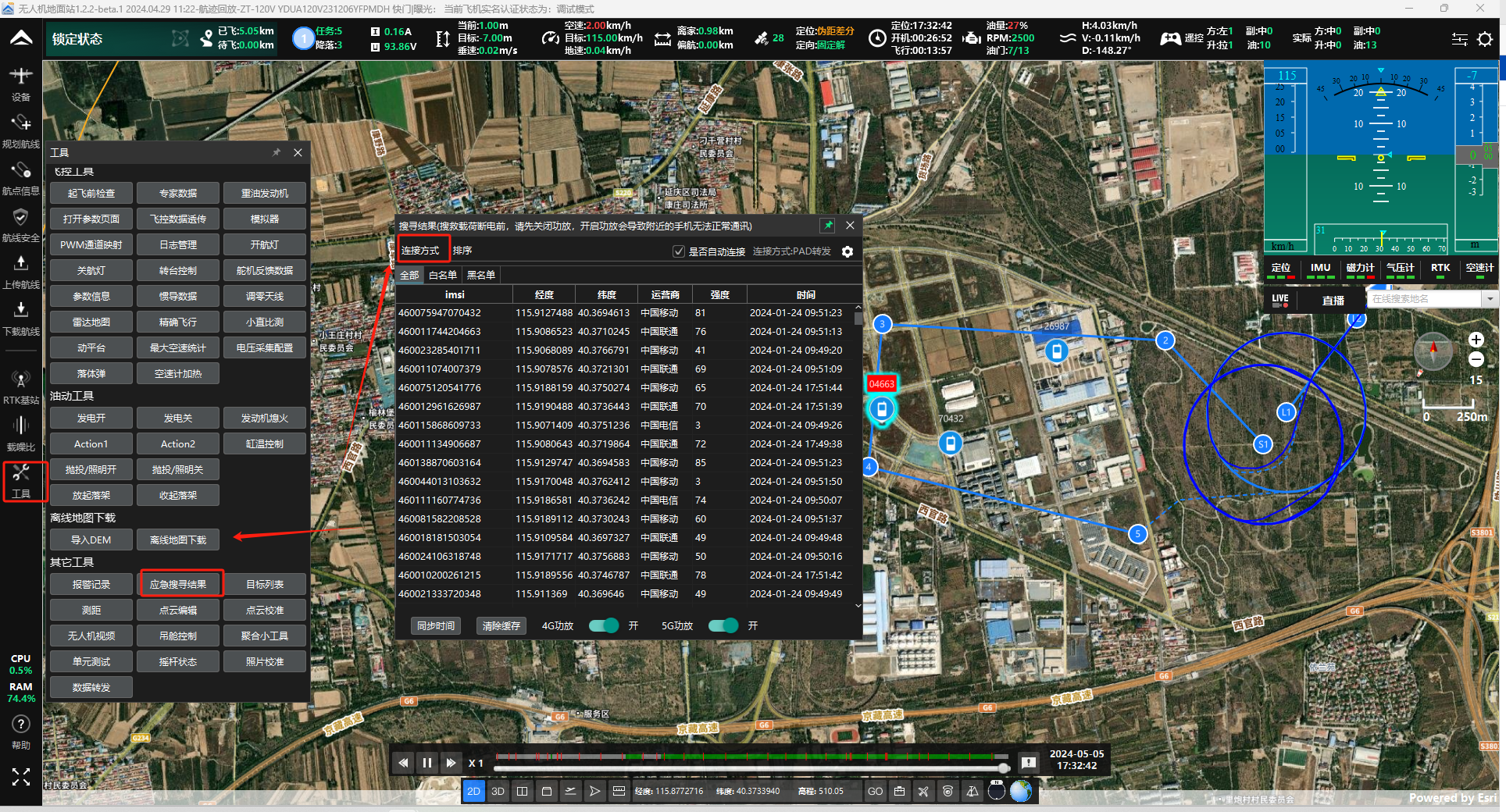Click the LIVE camera recording icon
Image resolution: width=1506 pixels, height=812 pixels.
pos(1279,300)
